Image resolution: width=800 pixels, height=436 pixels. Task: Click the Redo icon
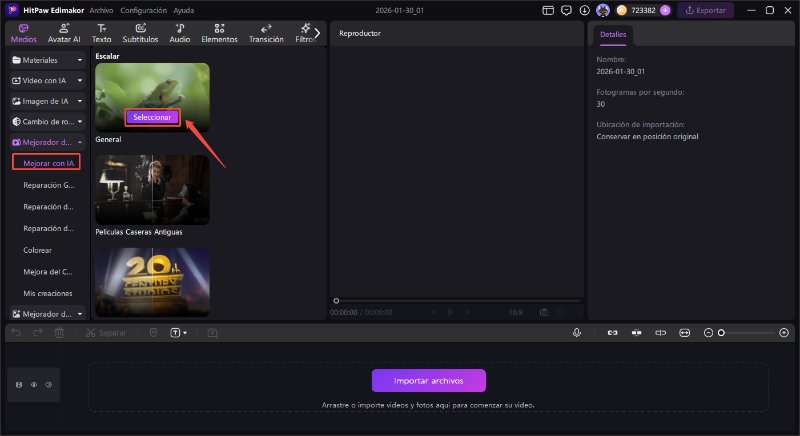37,332
